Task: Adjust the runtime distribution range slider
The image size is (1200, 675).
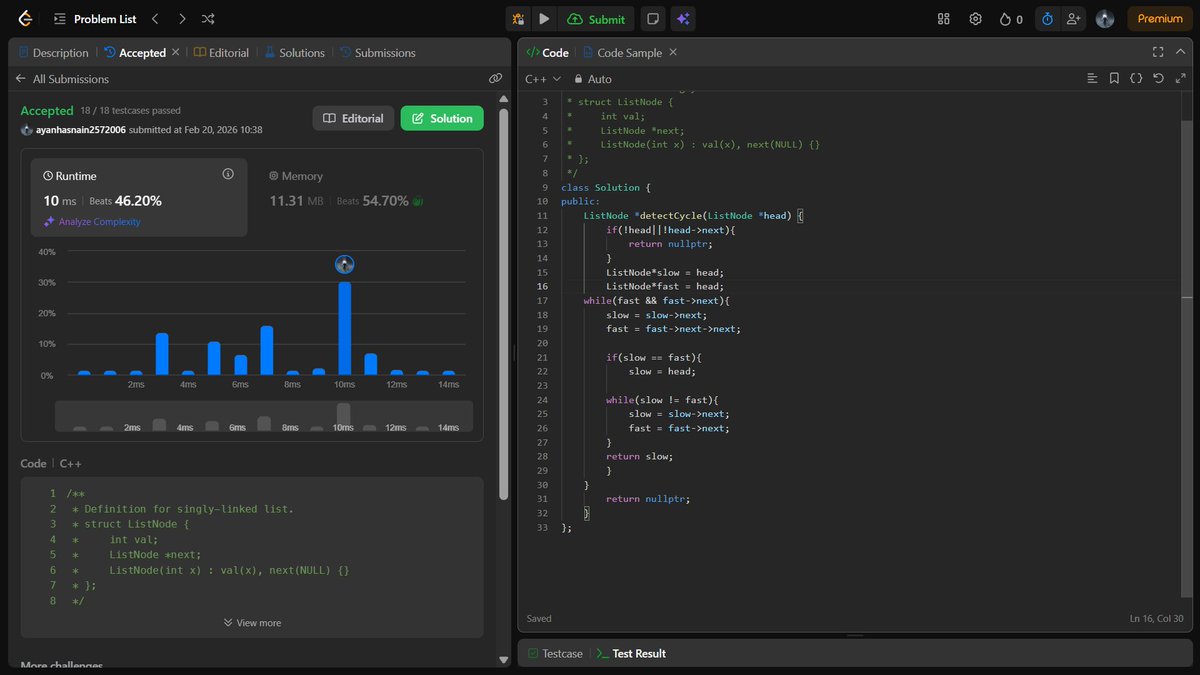Action: pyautogui.click(x=263, y=416)
